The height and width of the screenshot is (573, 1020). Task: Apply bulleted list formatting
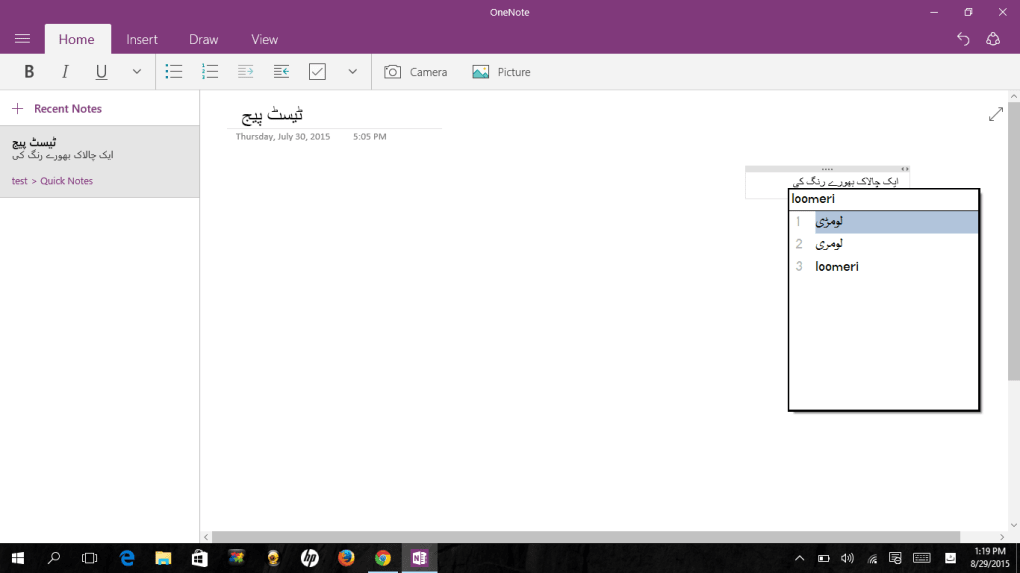pos(174,72)
